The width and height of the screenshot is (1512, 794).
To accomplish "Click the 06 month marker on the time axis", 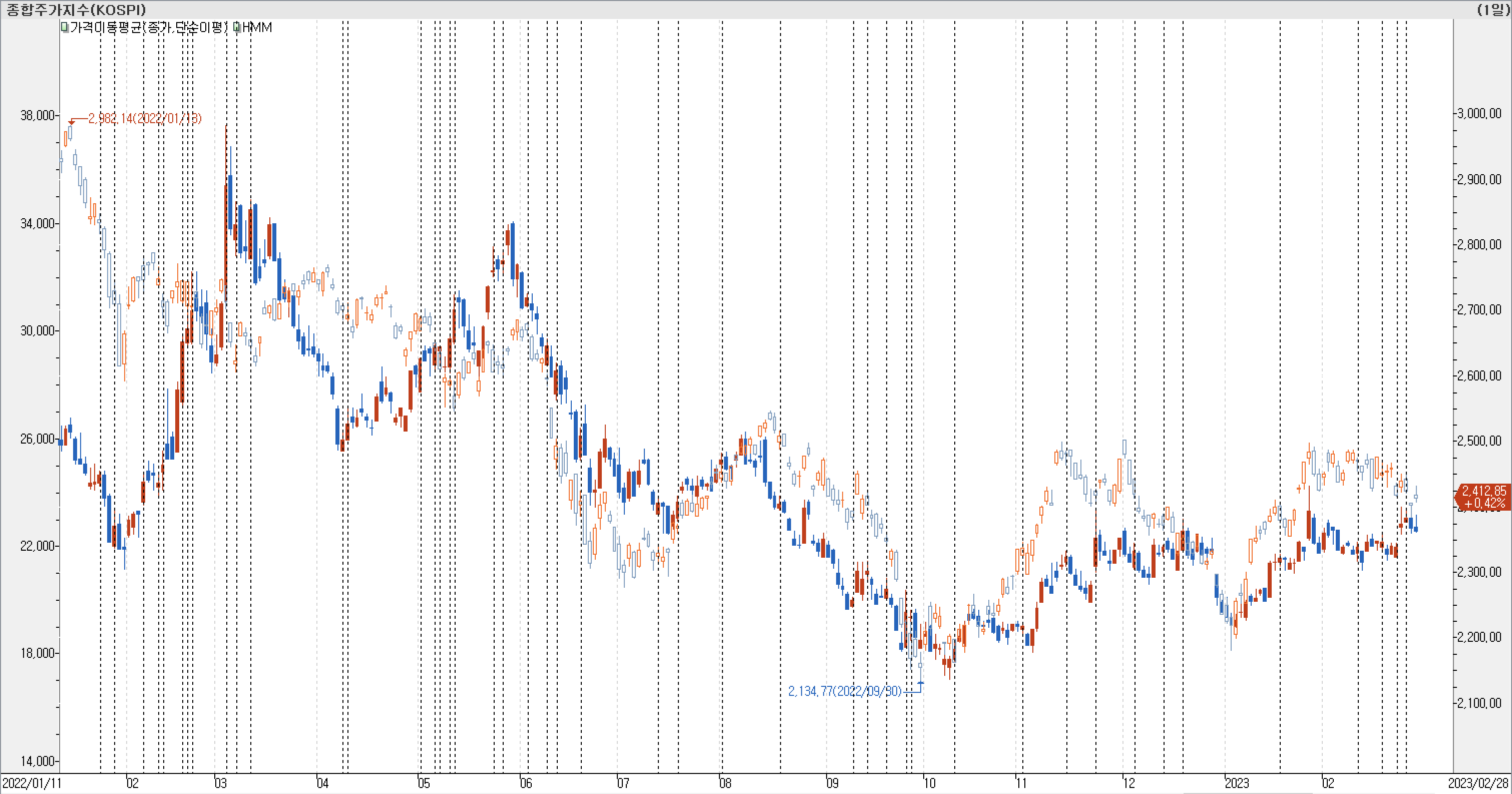I will [x=526, y=783].
